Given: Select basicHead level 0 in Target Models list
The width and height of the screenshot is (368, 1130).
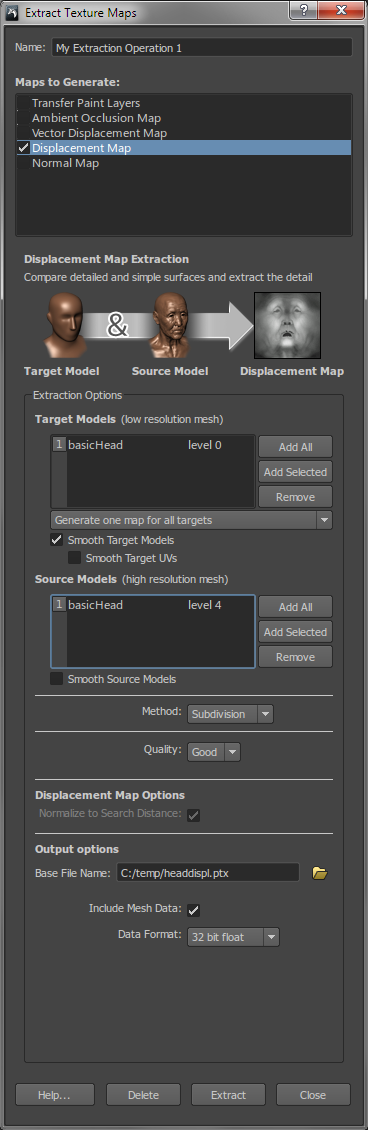Looking at the screenshot, I should 153,445.
